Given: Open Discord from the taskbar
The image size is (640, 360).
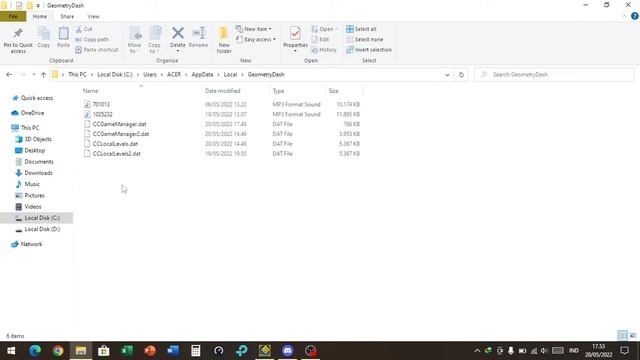Looking at the screenshot, I should (288, 351).
